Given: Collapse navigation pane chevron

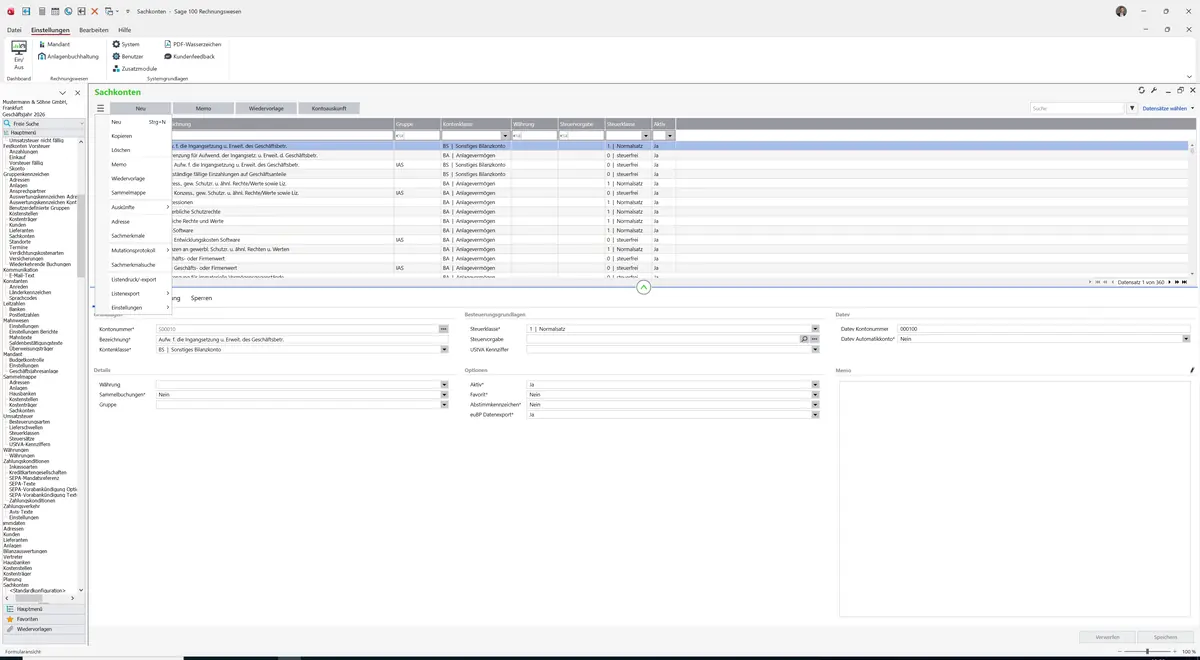Looking at the screenshot, I should [63, 93].
